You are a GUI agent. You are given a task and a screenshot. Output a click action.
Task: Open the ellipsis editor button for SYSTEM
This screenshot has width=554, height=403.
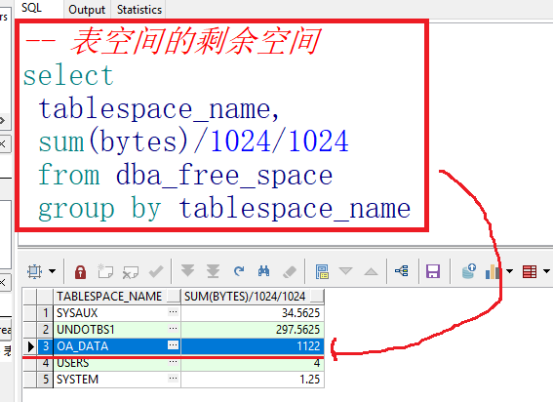[173, 379]
